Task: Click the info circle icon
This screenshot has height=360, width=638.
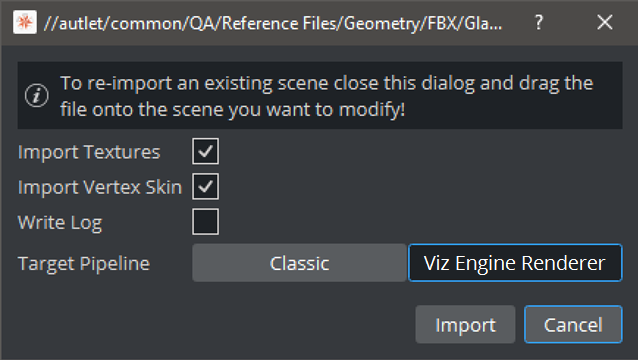Action: tap(37, 96)
